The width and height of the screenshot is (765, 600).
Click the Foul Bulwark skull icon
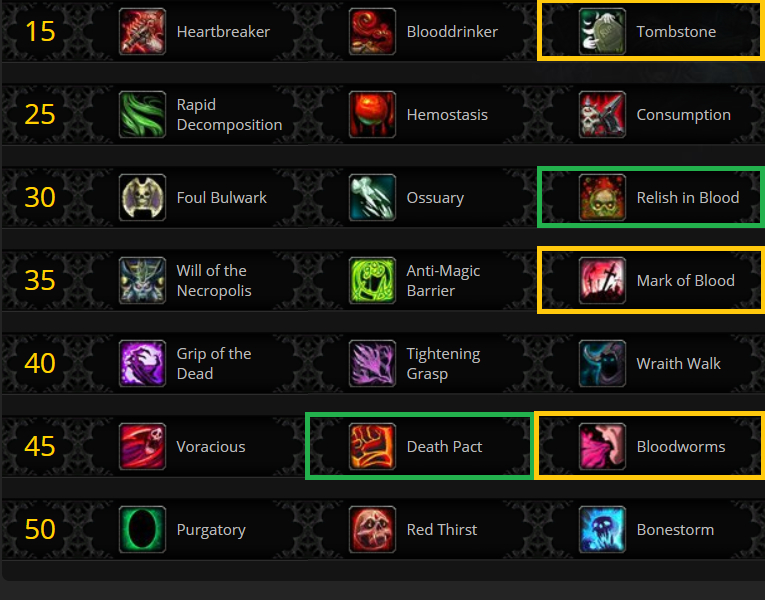coord(142,198)
